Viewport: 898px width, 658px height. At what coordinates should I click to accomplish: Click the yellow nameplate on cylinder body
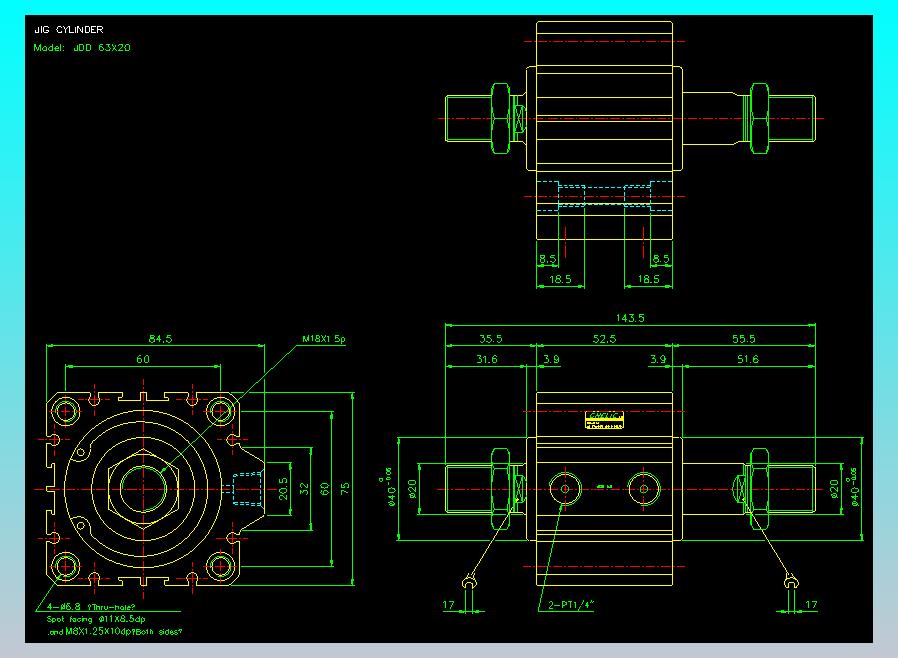point(604,420)
